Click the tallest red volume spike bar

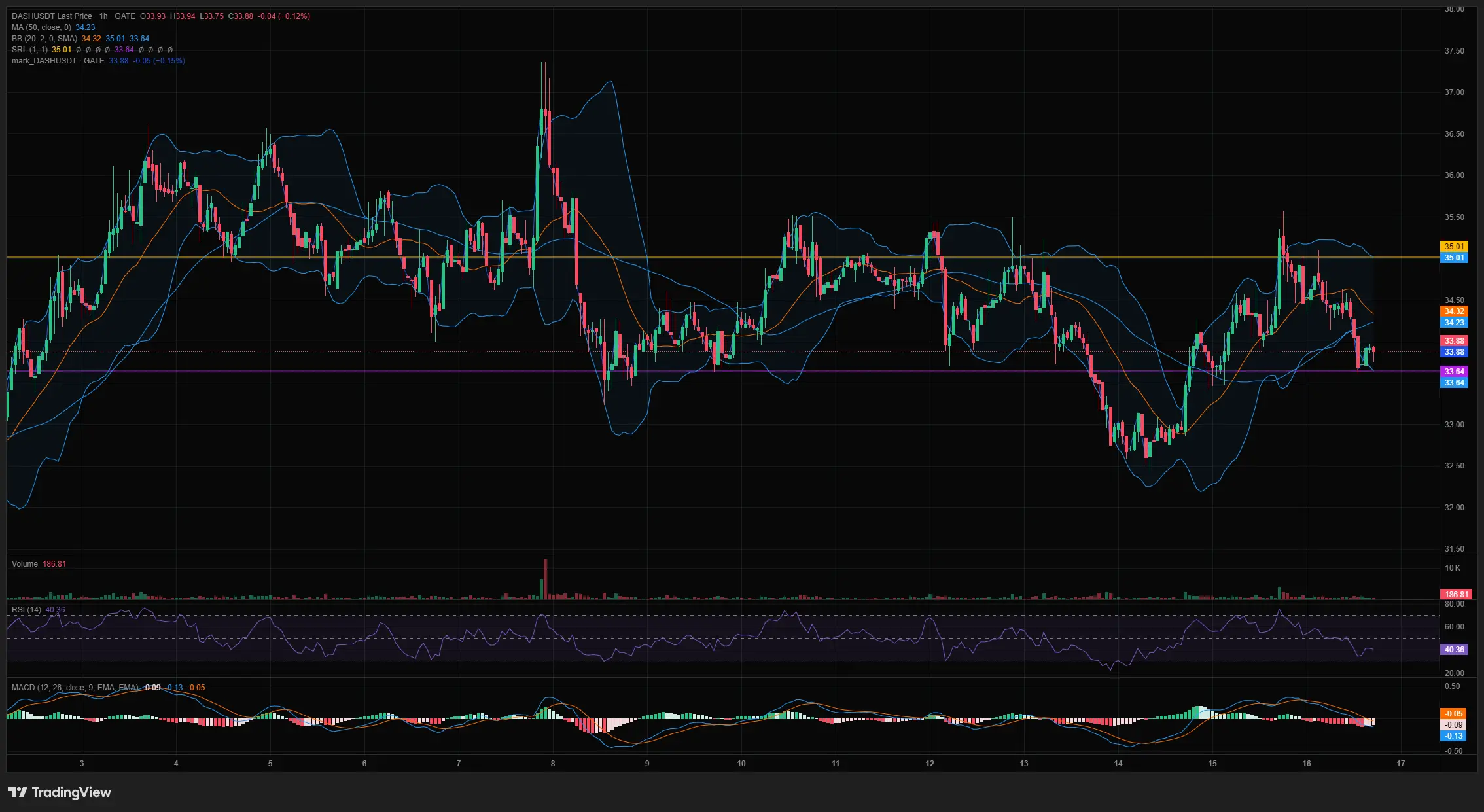(546, 578)
